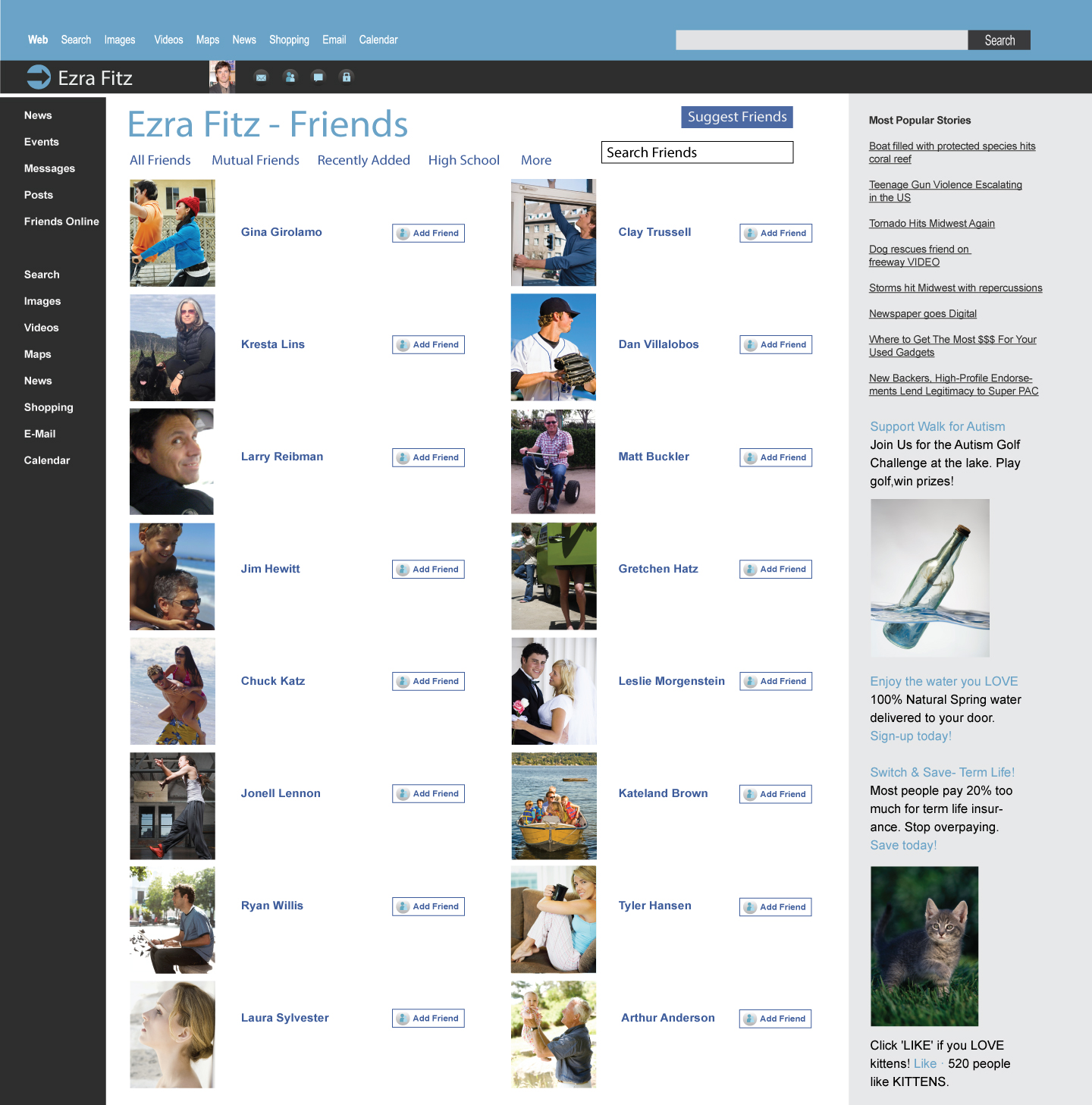Expand the More friends filter
Viewport: 1092px width, 1105px height.
tap(536, 160)
